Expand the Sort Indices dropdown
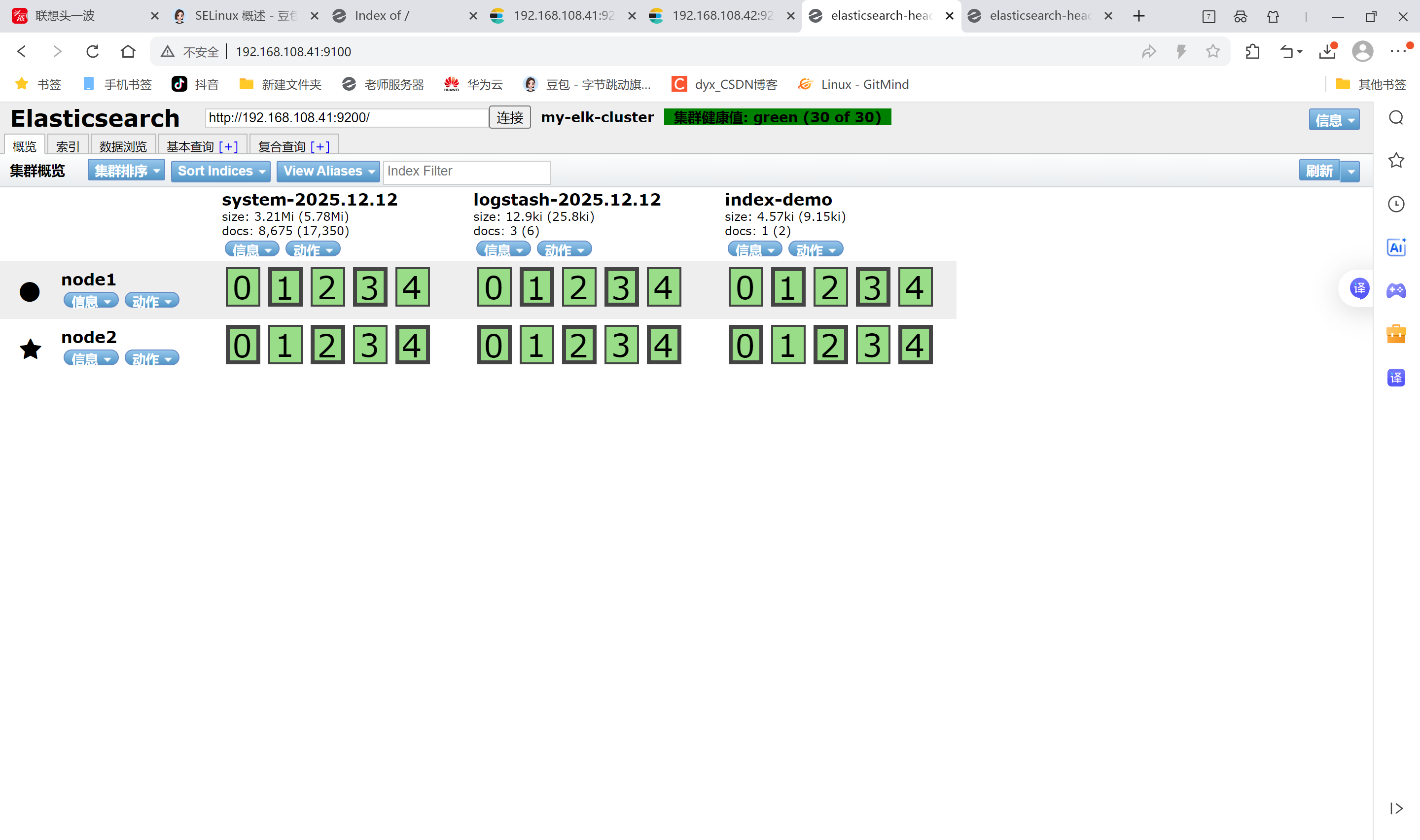The image size is (1420, 840). [x=220, y=171]
